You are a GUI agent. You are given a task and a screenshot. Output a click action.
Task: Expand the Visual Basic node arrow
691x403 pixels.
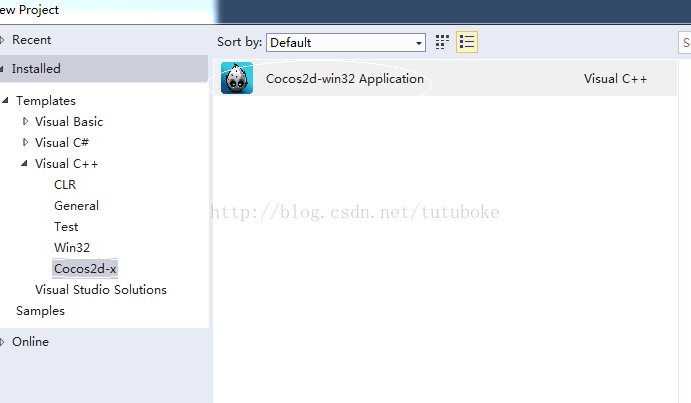point(25,121)
